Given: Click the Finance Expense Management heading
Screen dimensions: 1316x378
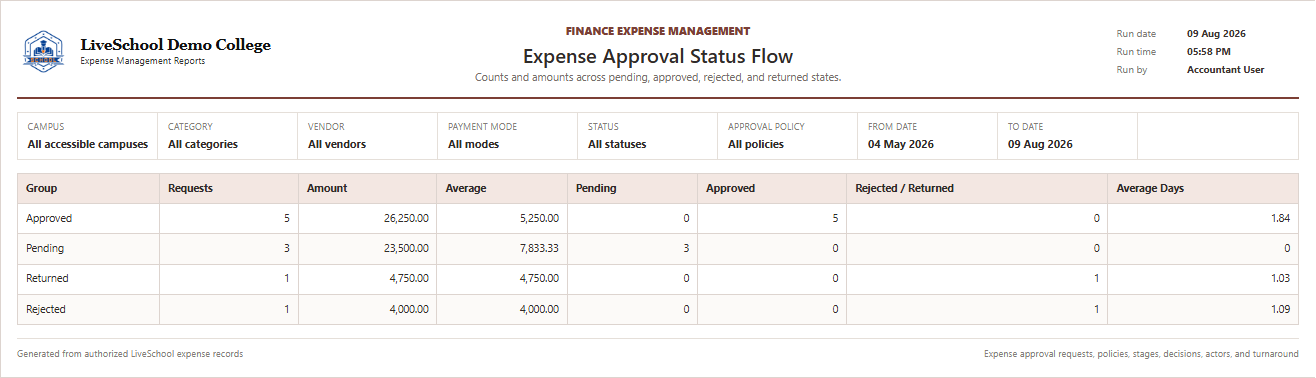Looking at the screenshot, I should pyautogui.click(x=658, y=31).
